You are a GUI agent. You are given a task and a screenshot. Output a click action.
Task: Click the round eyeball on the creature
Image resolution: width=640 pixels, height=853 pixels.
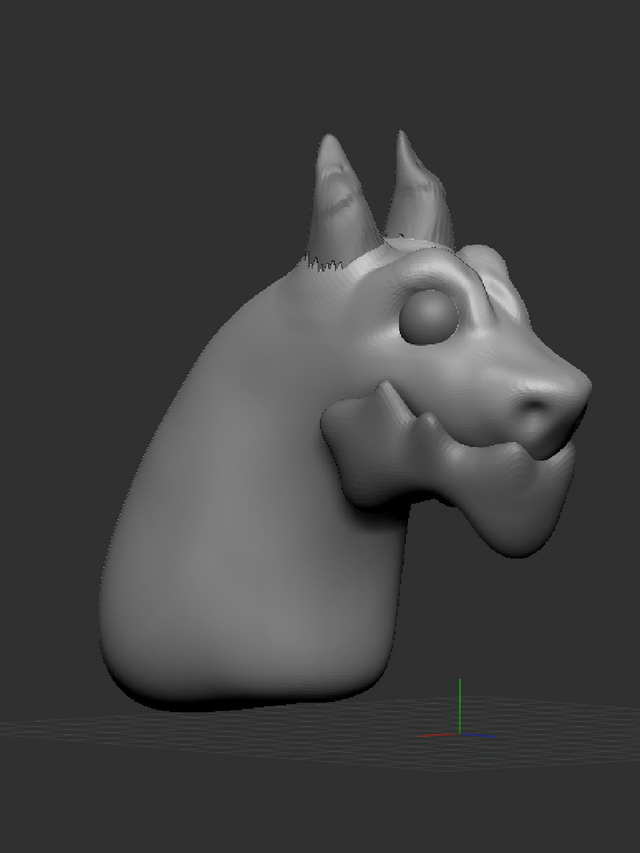point(428,317)
